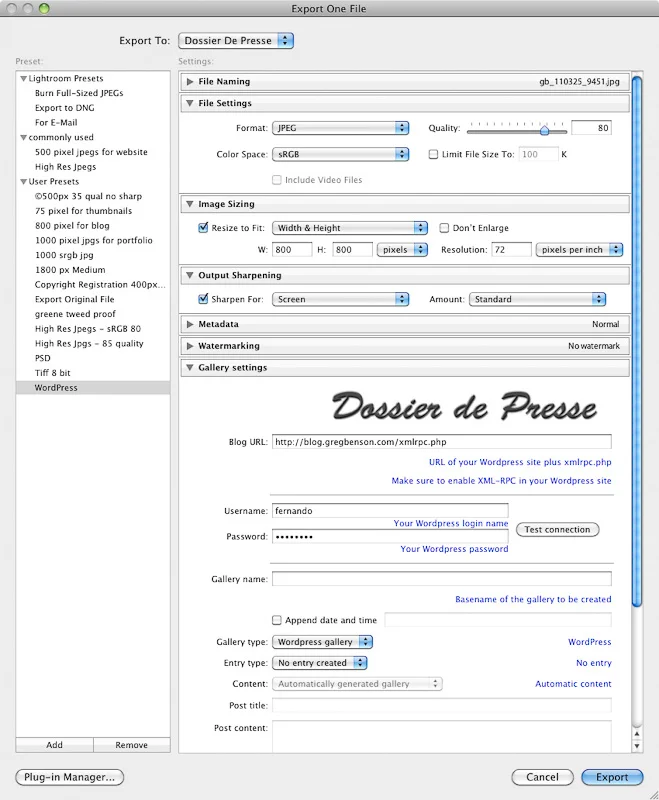
Task: Toggle Include Video Files checkbox
Action: pos(276,180)
